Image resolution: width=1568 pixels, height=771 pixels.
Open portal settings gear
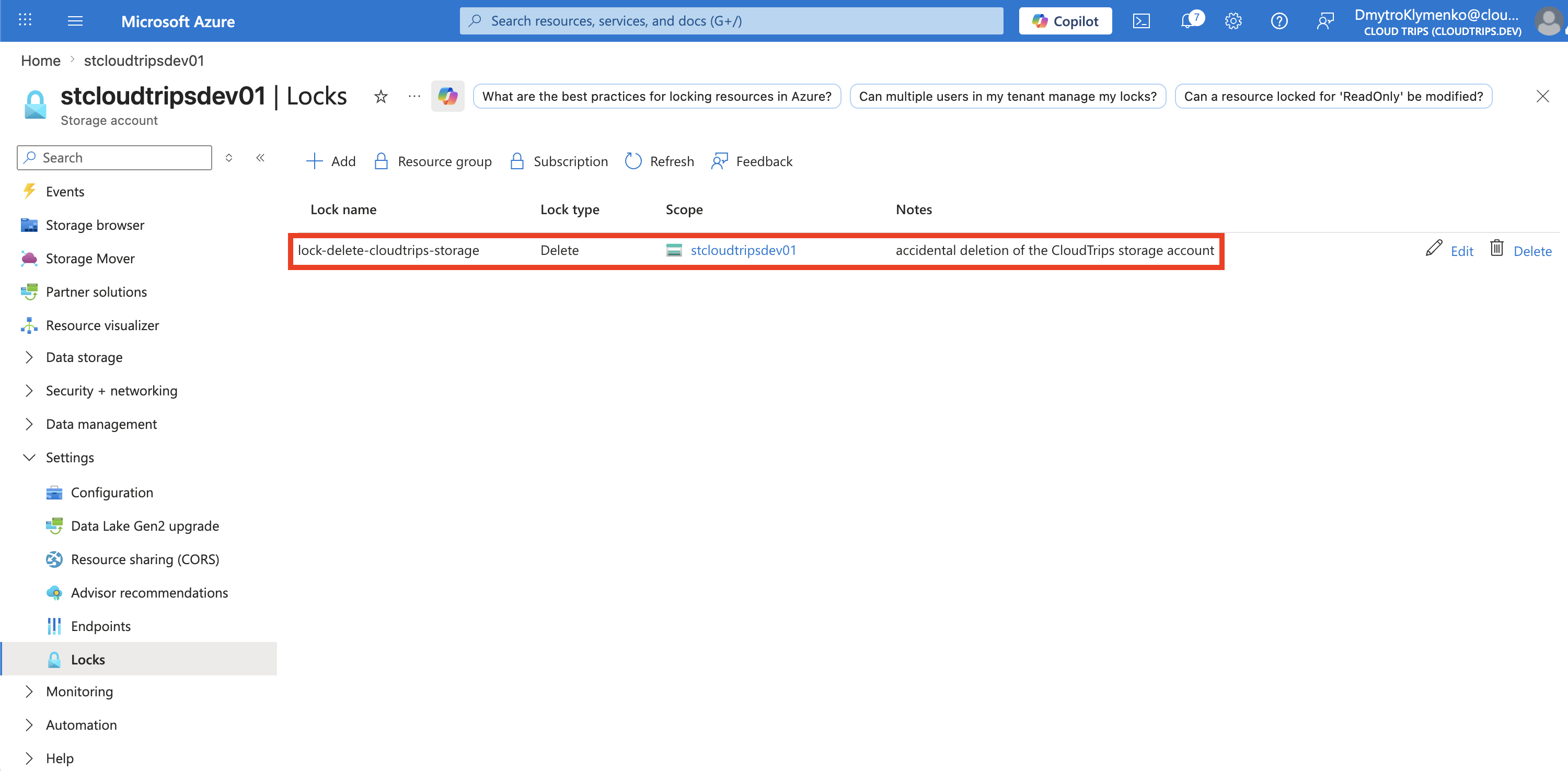[x=1233, y=21]
